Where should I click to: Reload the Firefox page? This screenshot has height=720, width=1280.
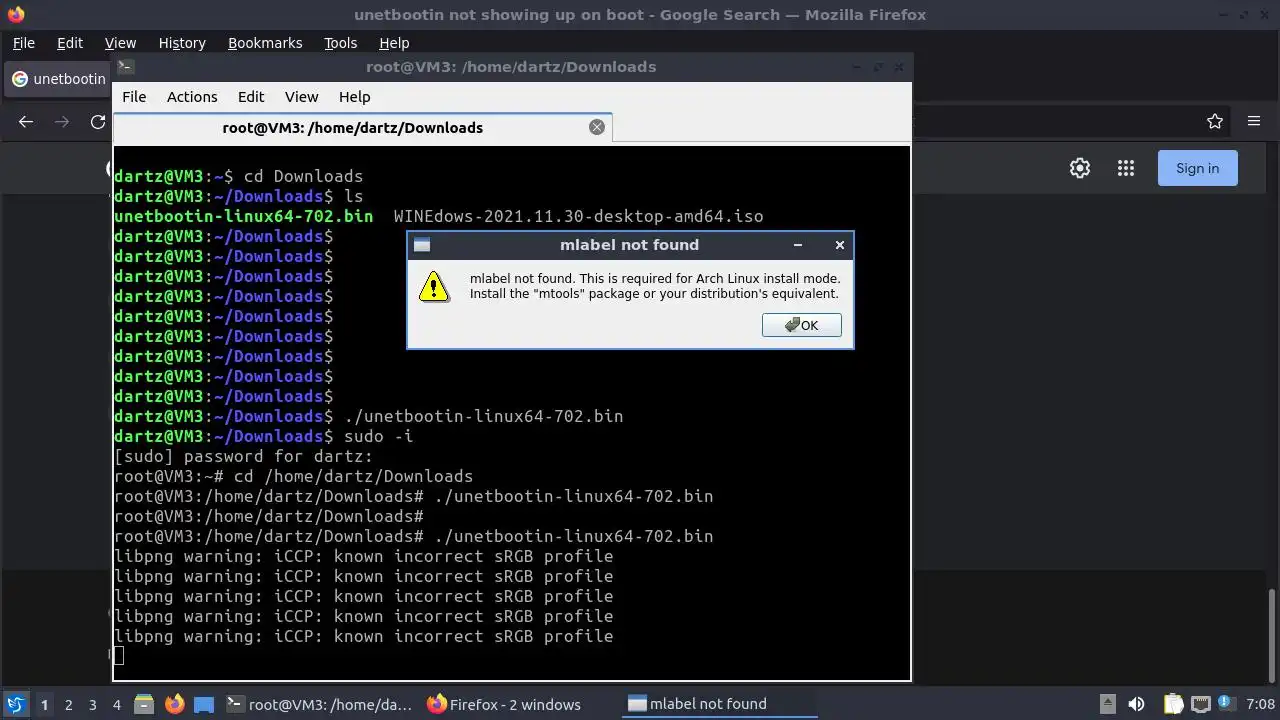coord(98,121)
